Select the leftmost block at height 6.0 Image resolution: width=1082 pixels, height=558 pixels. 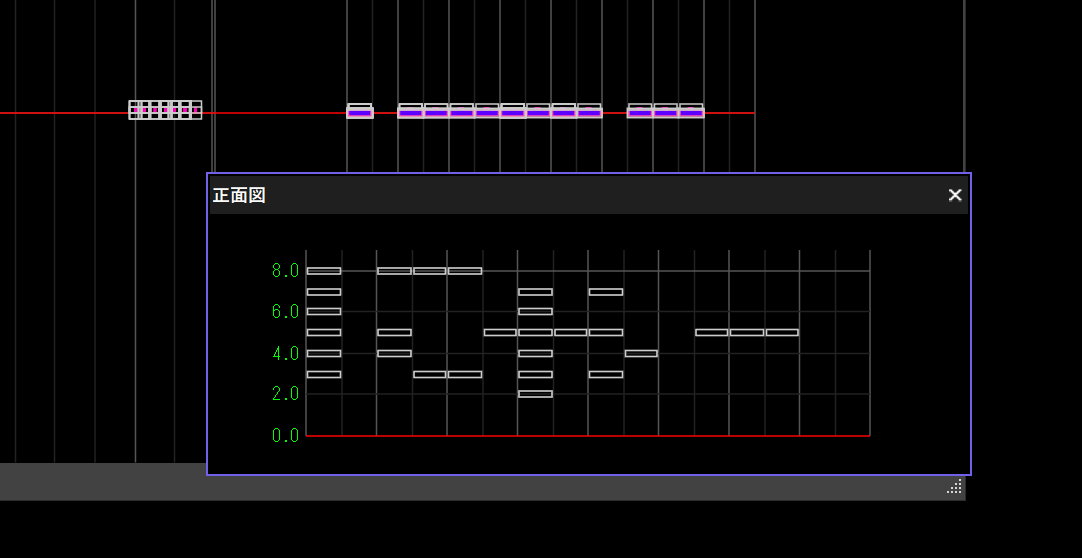(x=324, y=312)
